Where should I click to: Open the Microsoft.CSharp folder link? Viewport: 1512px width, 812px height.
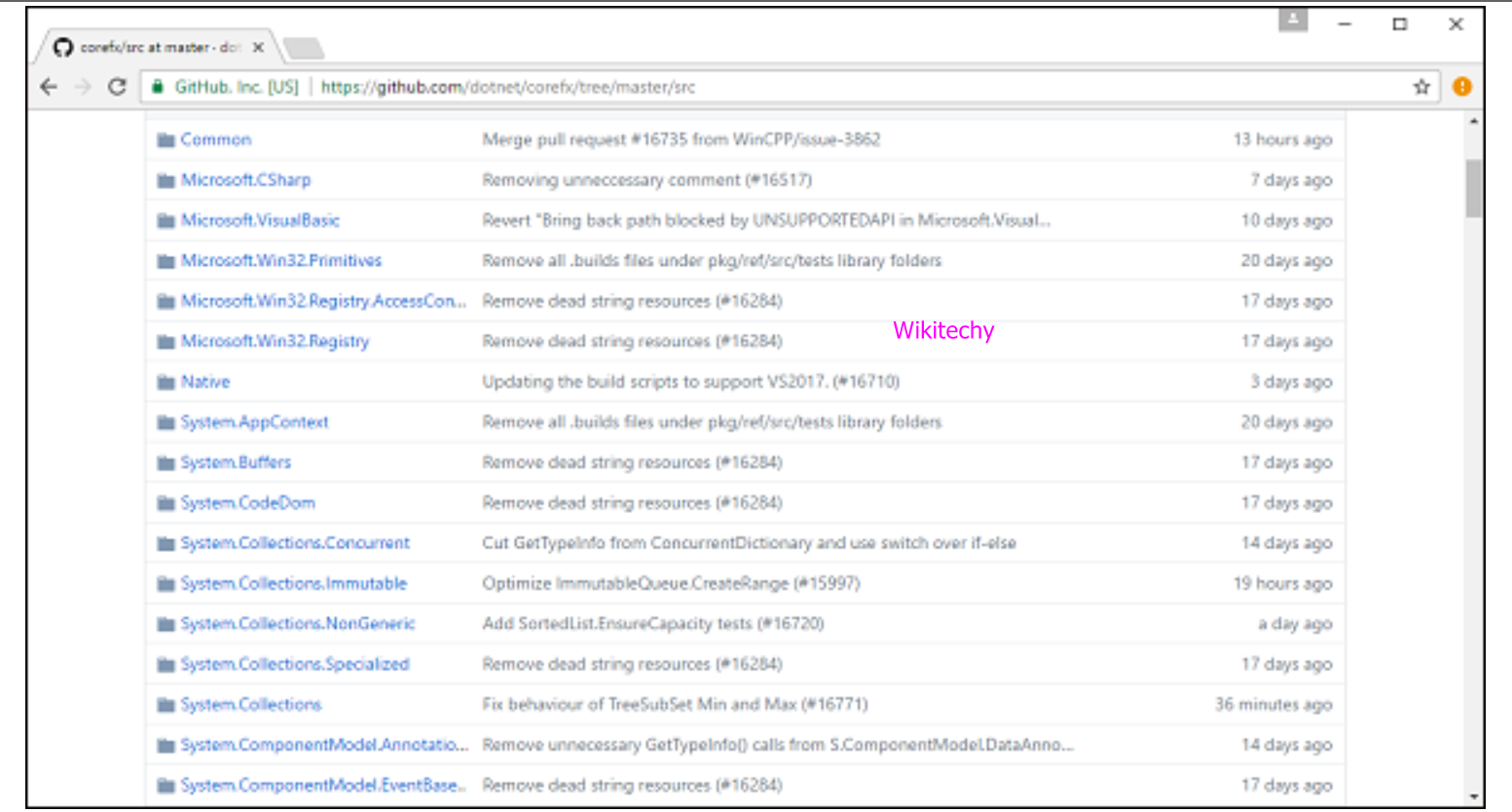coord(245,180)
